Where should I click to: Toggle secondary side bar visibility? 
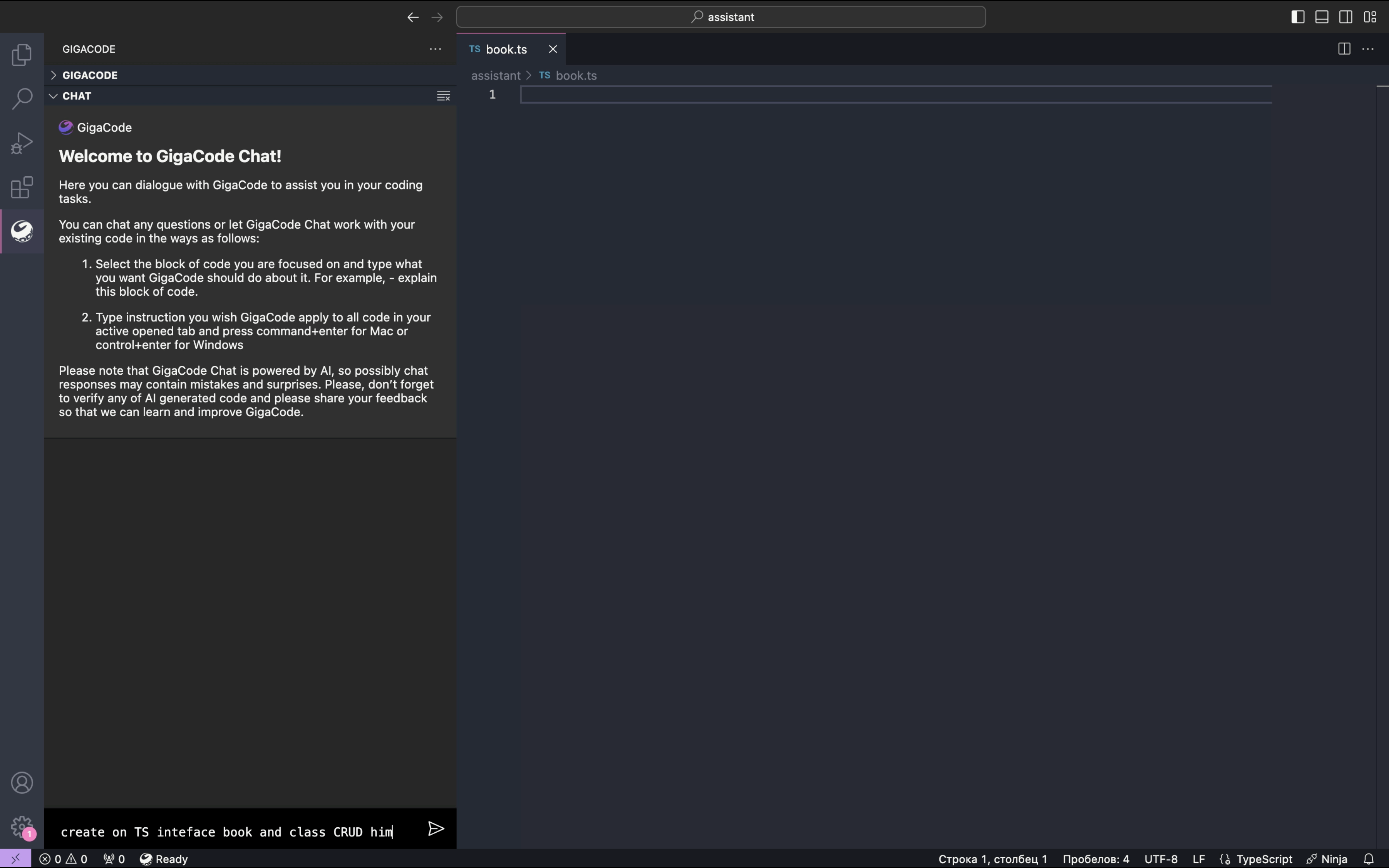pos(1346,17)
